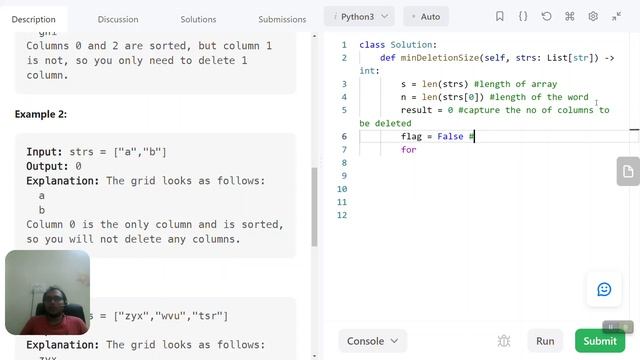Screen dimensions: 640x360
Task: Click the 'Example 2:' heading
Action: (x=41, y=114)
